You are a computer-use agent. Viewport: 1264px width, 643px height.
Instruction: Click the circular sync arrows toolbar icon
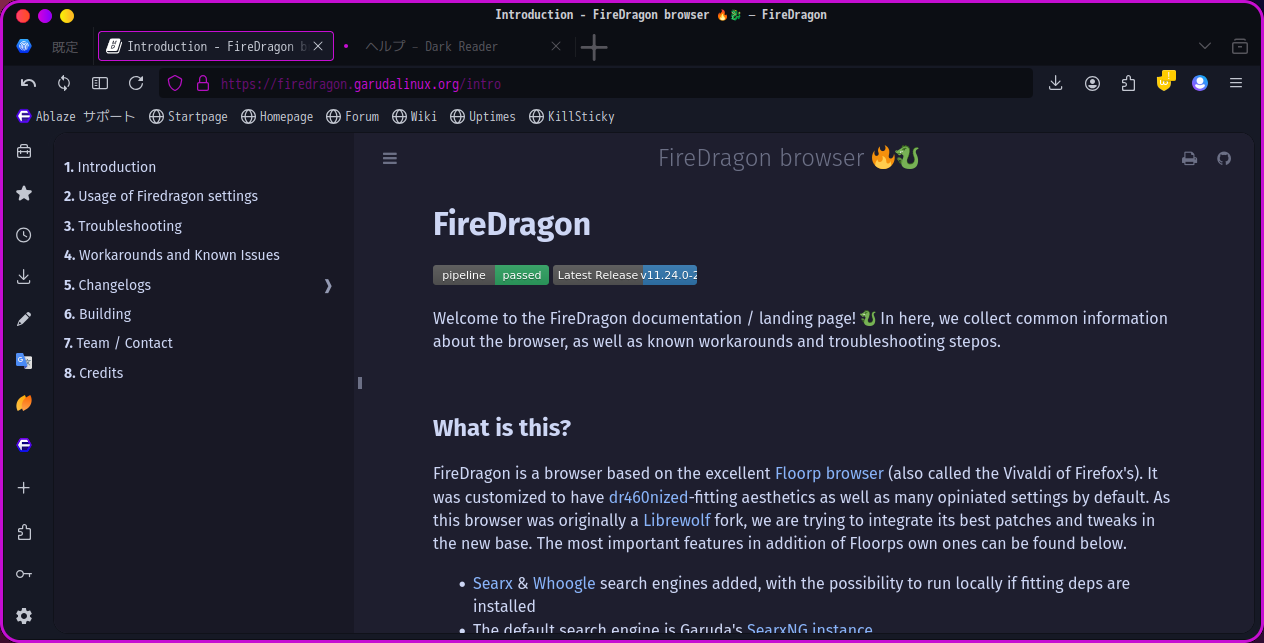coord(64,83)
